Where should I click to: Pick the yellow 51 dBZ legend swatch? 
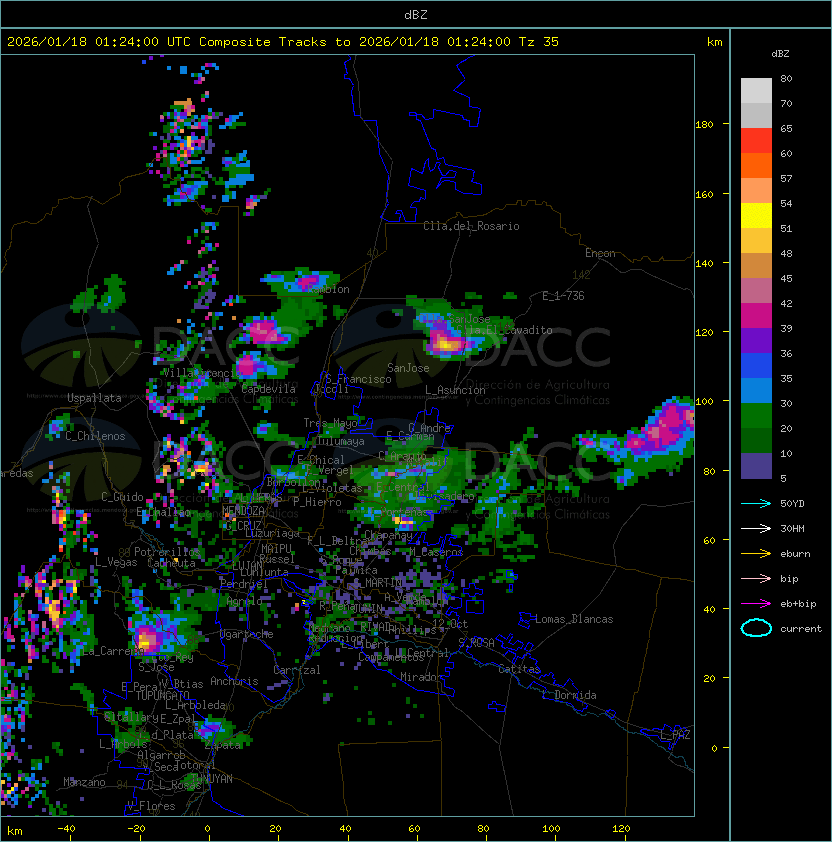756,215
